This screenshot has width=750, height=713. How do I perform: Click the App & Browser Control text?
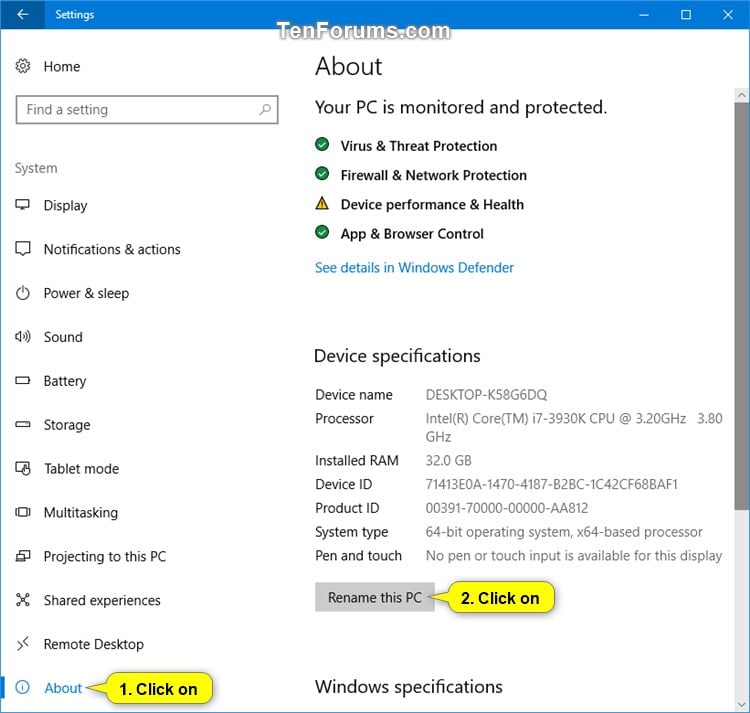[x=412, y=234]
